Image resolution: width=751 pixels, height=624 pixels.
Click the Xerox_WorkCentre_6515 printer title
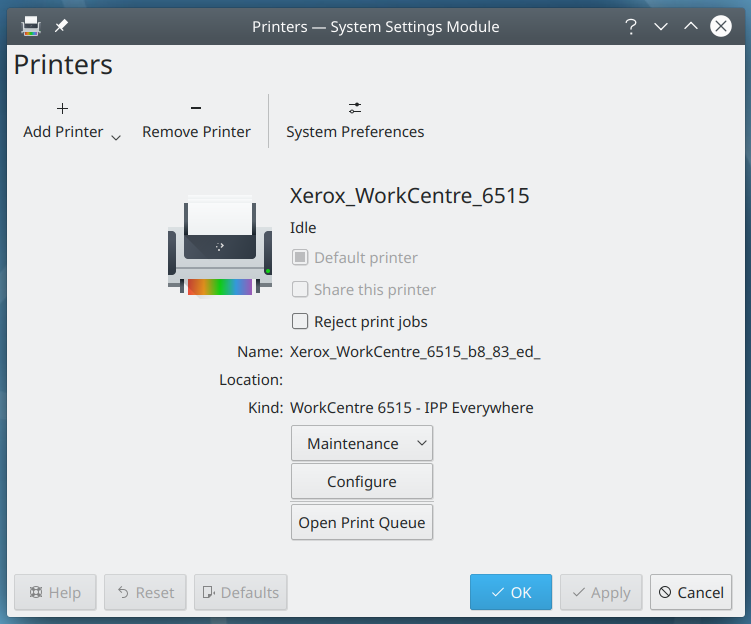pos(410,195)
